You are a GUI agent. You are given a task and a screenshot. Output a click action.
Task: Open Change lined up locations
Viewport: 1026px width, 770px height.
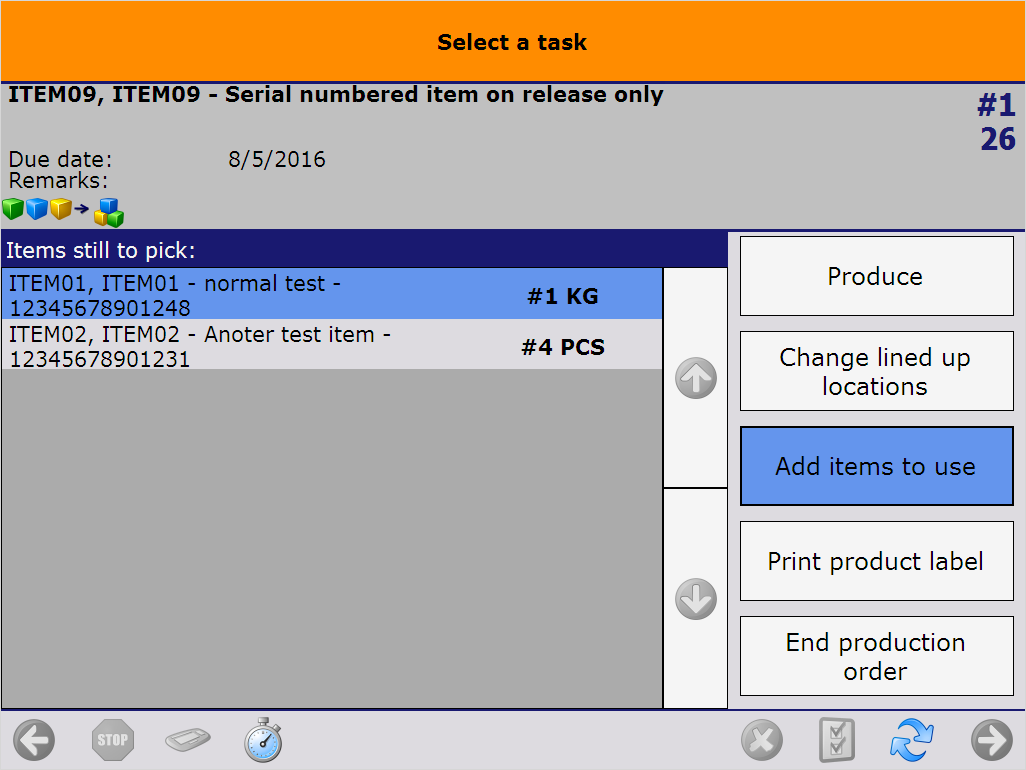click(x=876, y=372)
